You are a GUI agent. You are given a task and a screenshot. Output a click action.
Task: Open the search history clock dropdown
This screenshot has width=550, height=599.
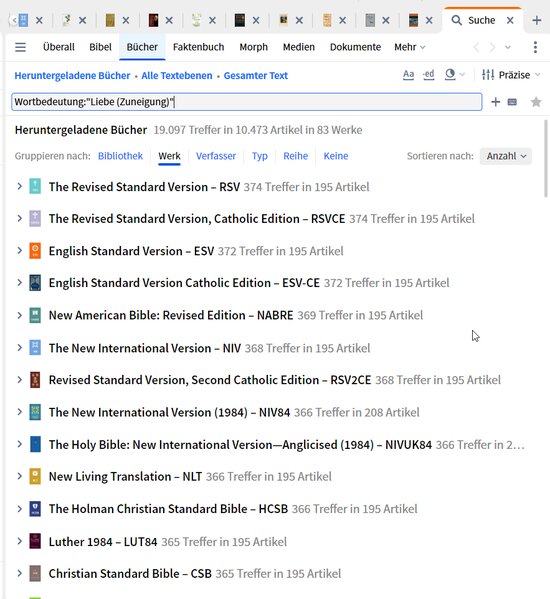point(455,74)
